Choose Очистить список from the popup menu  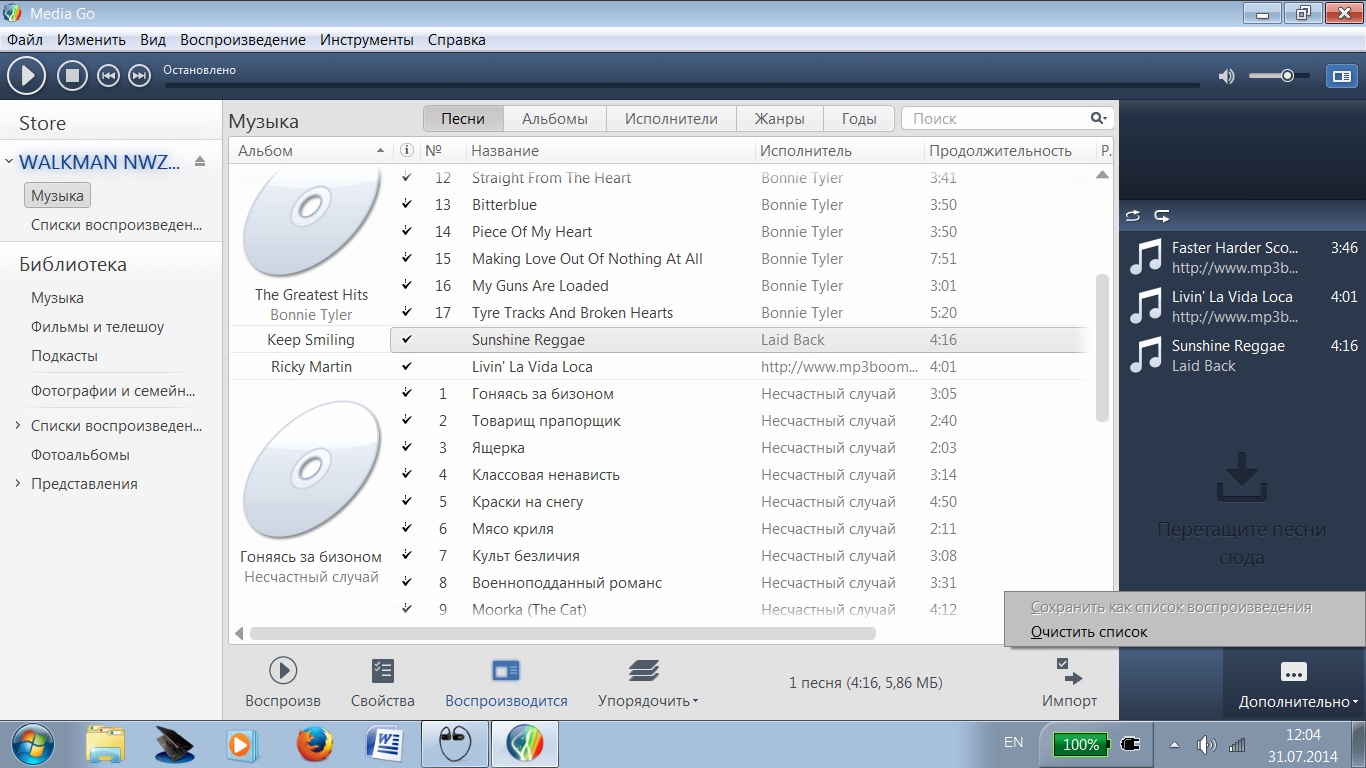pyautogui.click(x=1088, y=632)
